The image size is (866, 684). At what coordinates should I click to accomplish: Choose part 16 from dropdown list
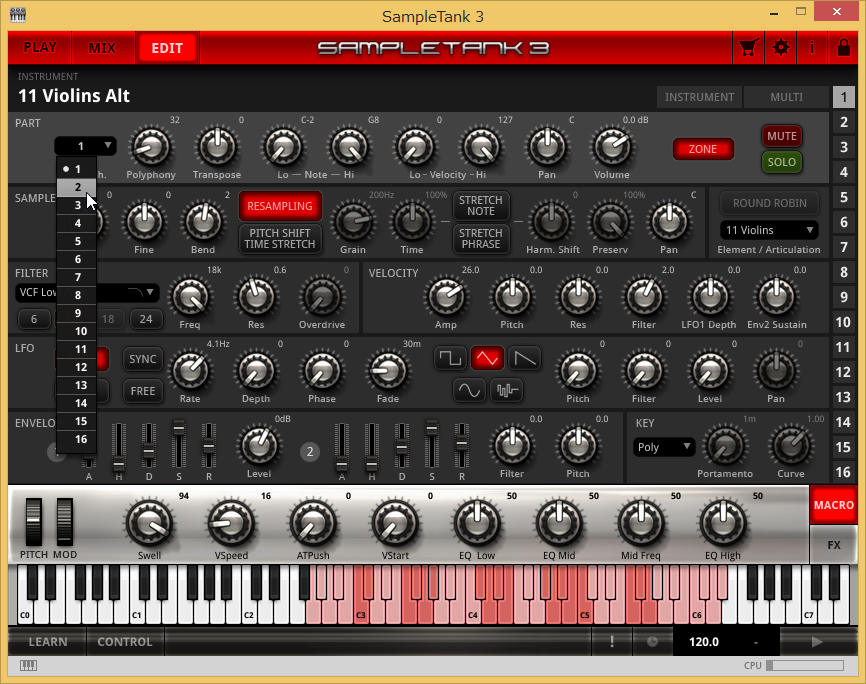pos(77,439)
